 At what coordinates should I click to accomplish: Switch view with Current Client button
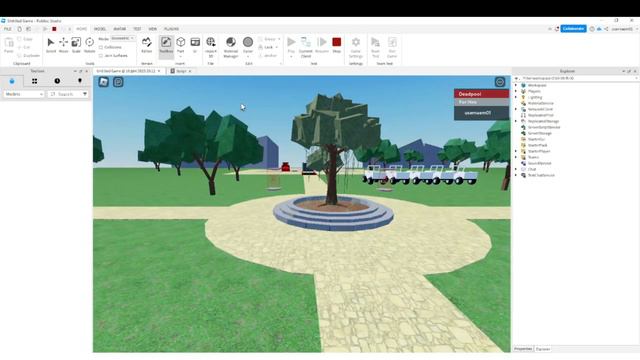[305, 46]
